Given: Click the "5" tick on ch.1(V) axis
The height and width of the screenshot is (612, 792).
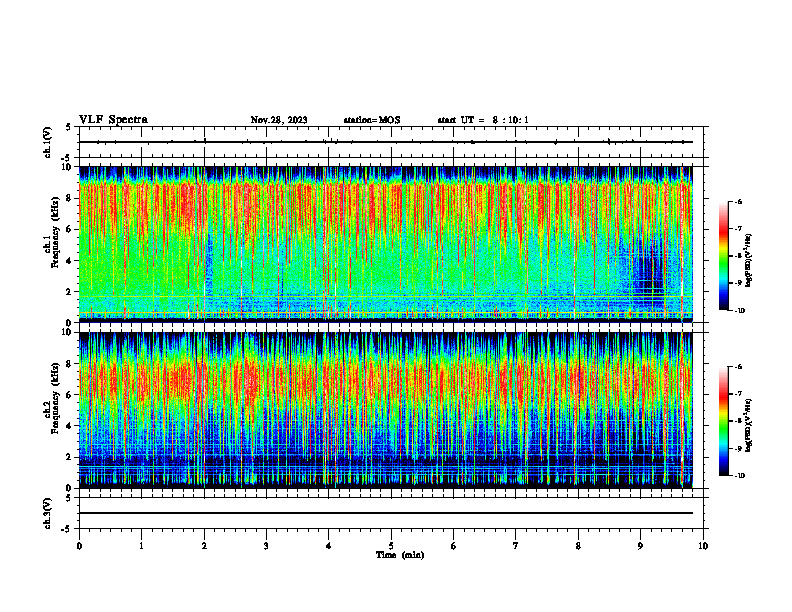Looking at the screenshot, I should coord(68,127).
